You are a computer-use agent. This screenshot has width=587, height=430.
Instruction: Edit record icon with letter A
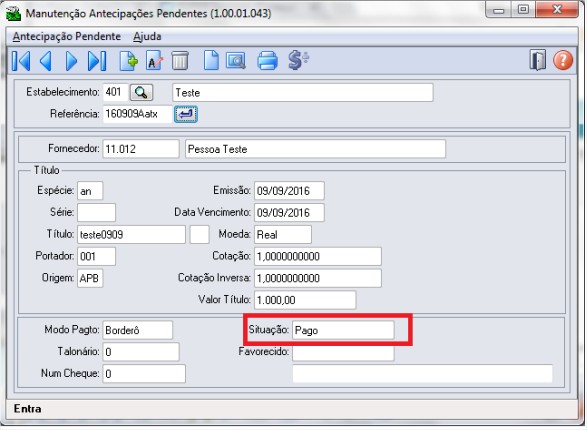(154, 61)
